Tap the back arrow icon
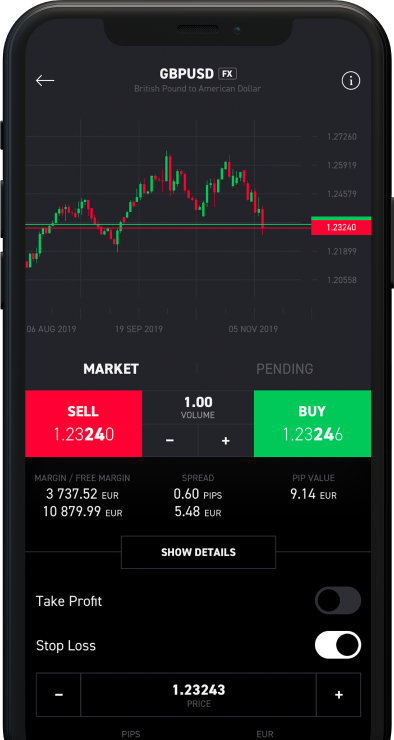 45,81
